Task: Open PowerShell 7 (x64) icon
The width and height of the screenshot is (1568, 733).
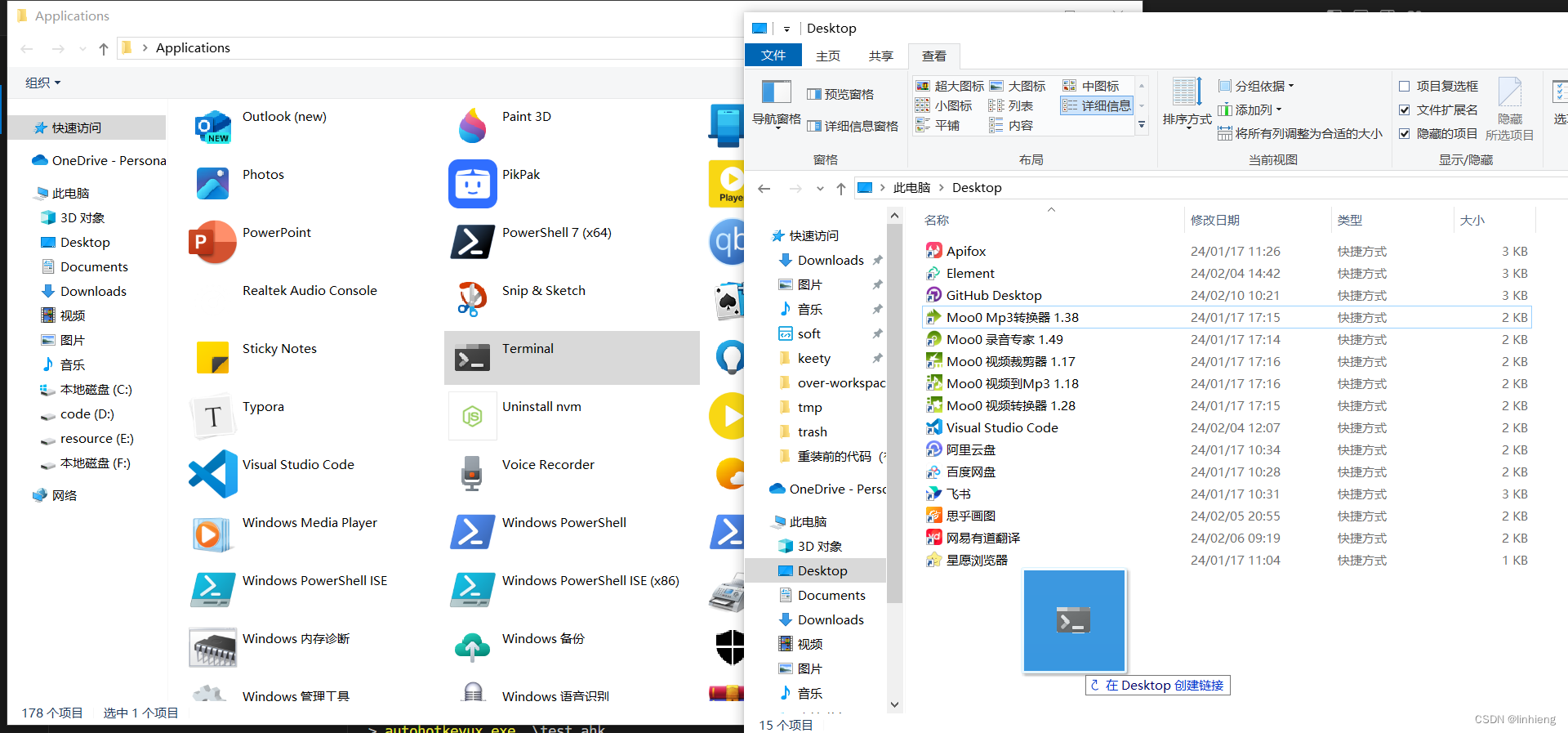Action: point(473,242)
